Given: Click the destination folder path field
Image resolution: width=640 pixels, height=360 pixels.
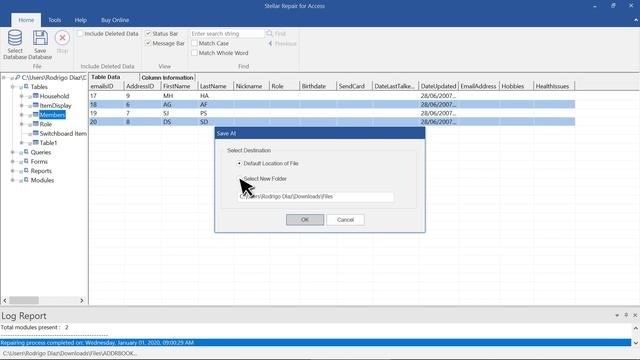Looking at the screenshot, I should (316, 197).
